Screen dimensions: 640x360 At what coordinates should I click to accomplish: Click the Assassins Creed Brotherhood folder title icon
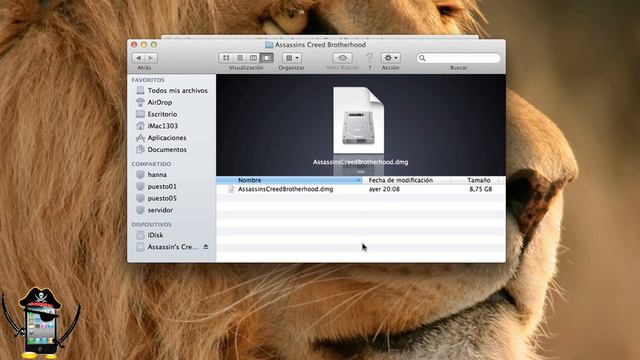click(x=269, y=45)
